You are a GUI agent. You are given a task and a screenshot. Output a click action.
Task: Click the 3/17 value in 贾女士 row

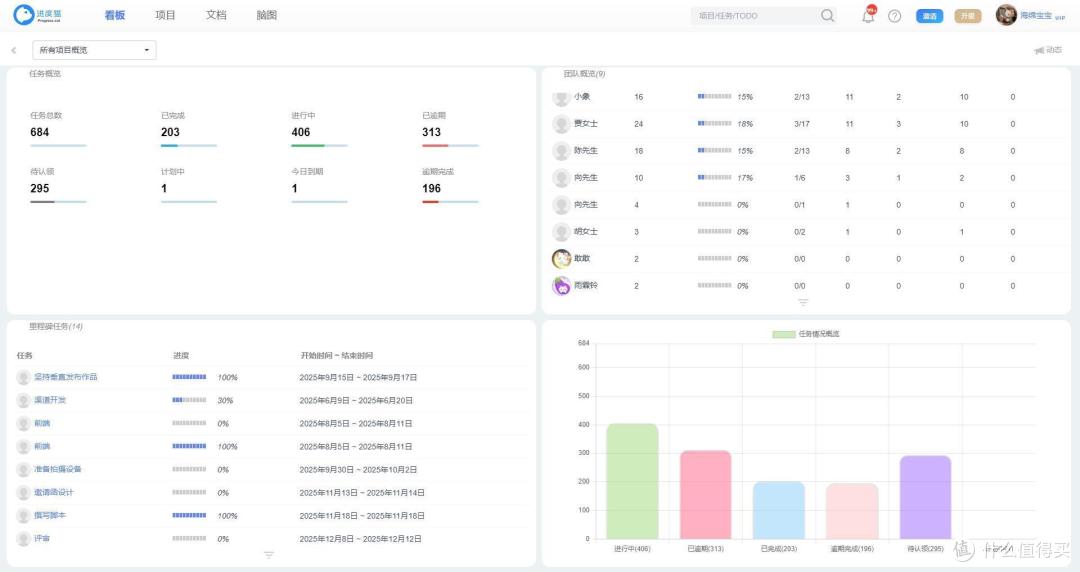[802, 124]
